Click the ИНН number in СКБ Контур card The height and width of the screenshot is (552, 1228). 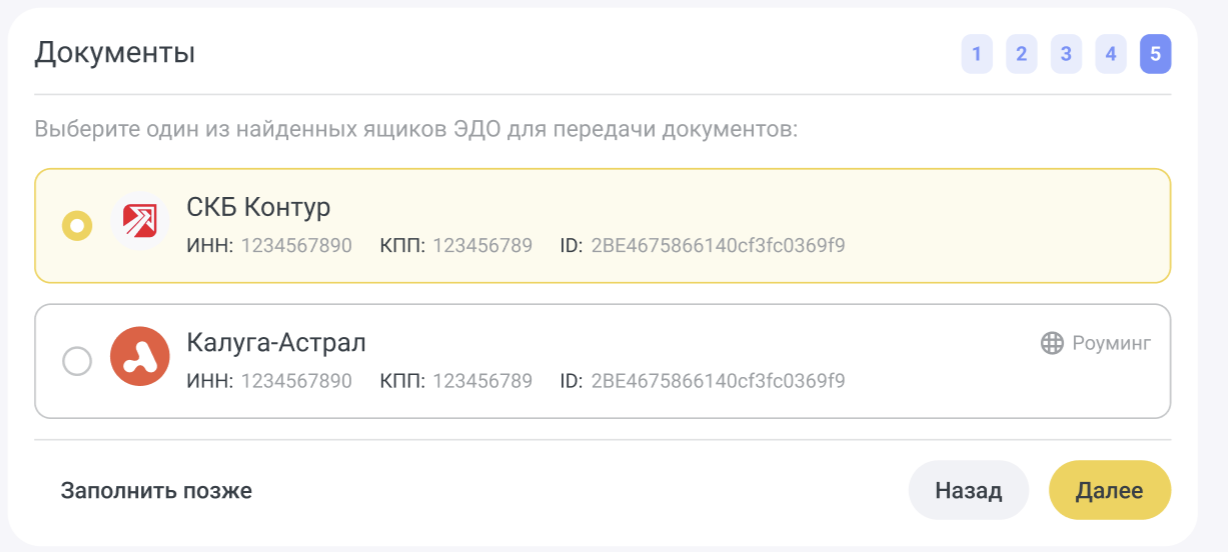click(296, 246)
